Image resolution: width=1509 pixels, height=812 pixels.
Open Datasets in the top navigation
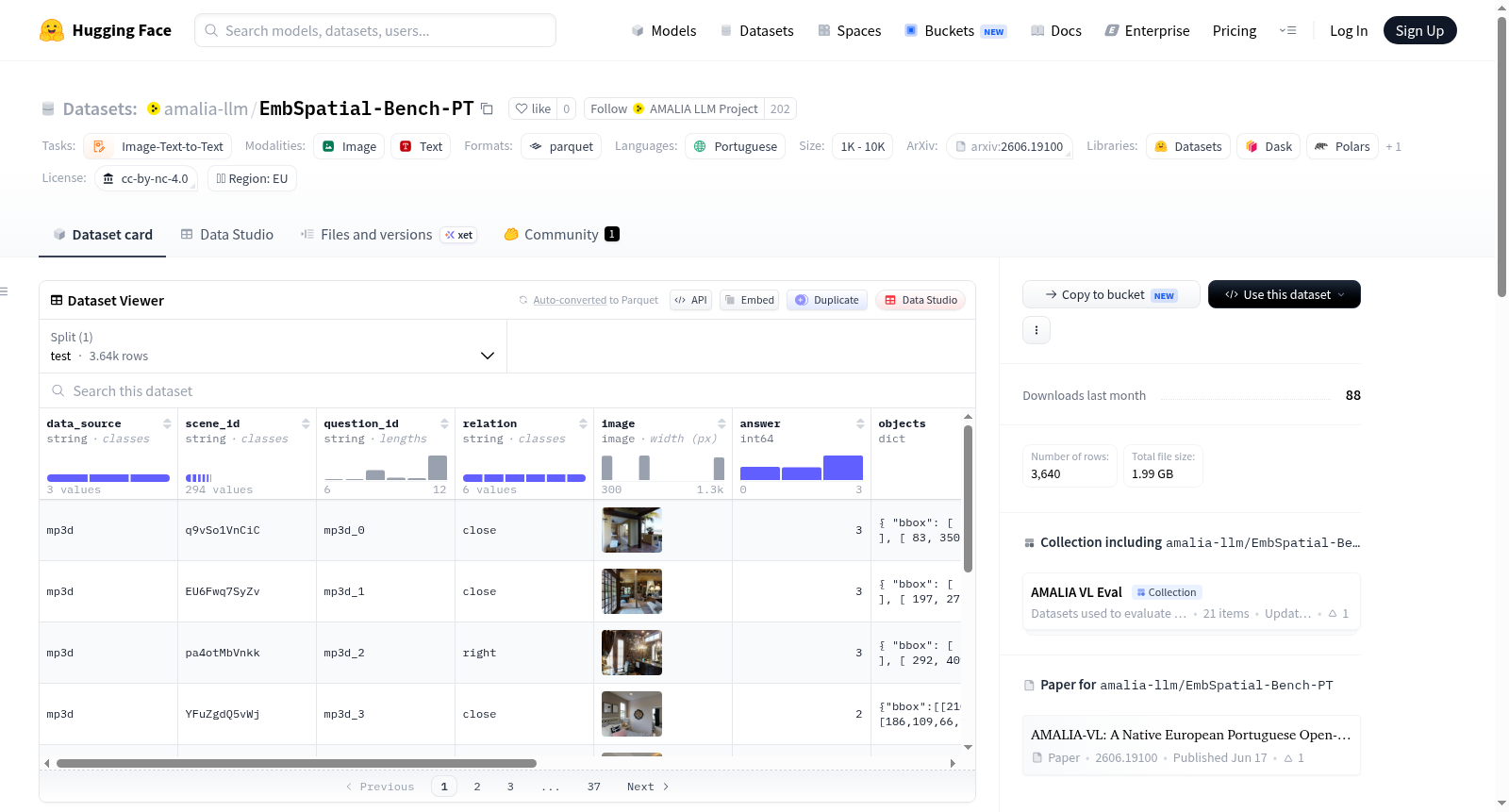[756, 30]
